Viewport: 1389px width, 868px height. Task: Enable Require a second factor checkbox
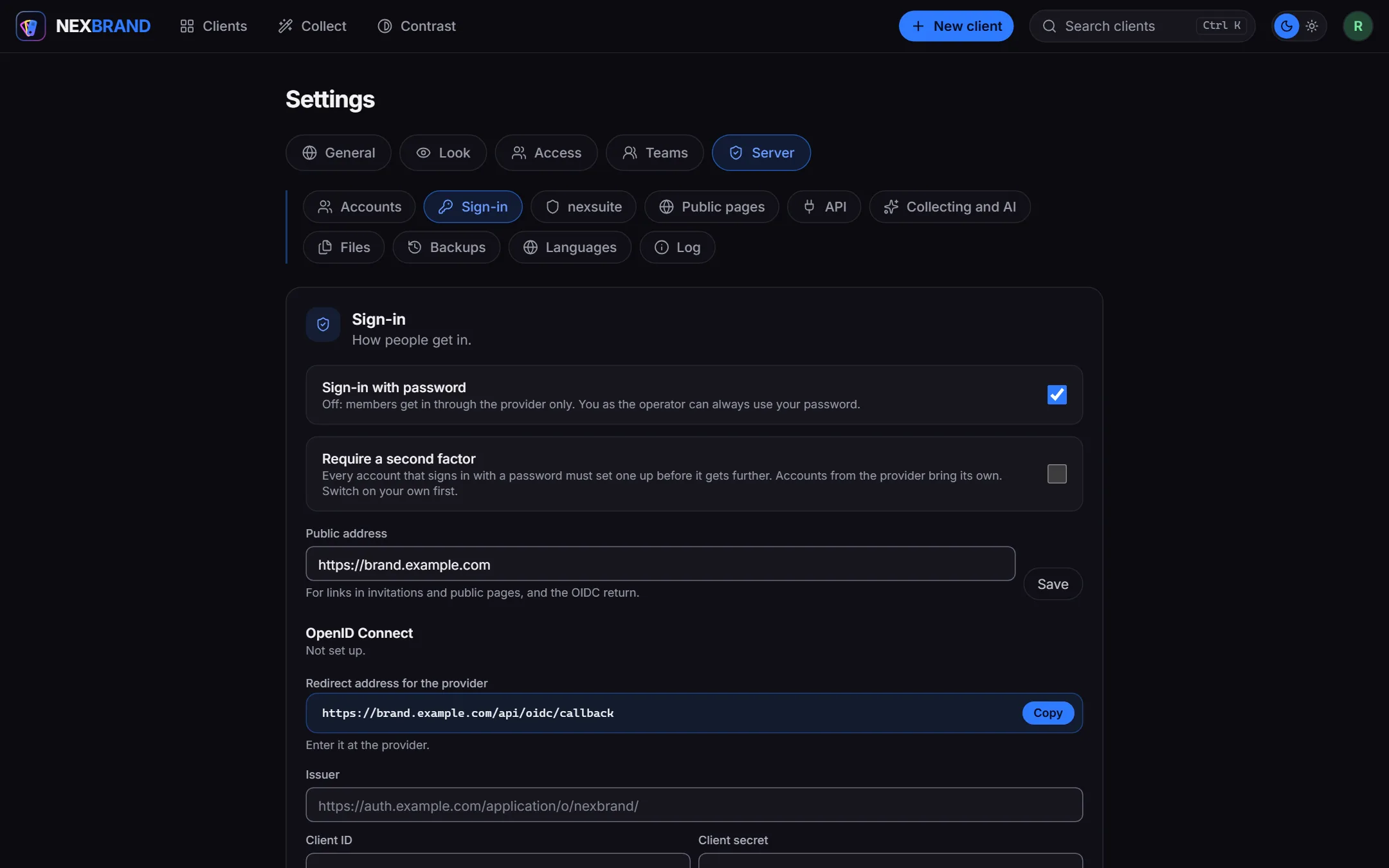[x=1057, y=474]
